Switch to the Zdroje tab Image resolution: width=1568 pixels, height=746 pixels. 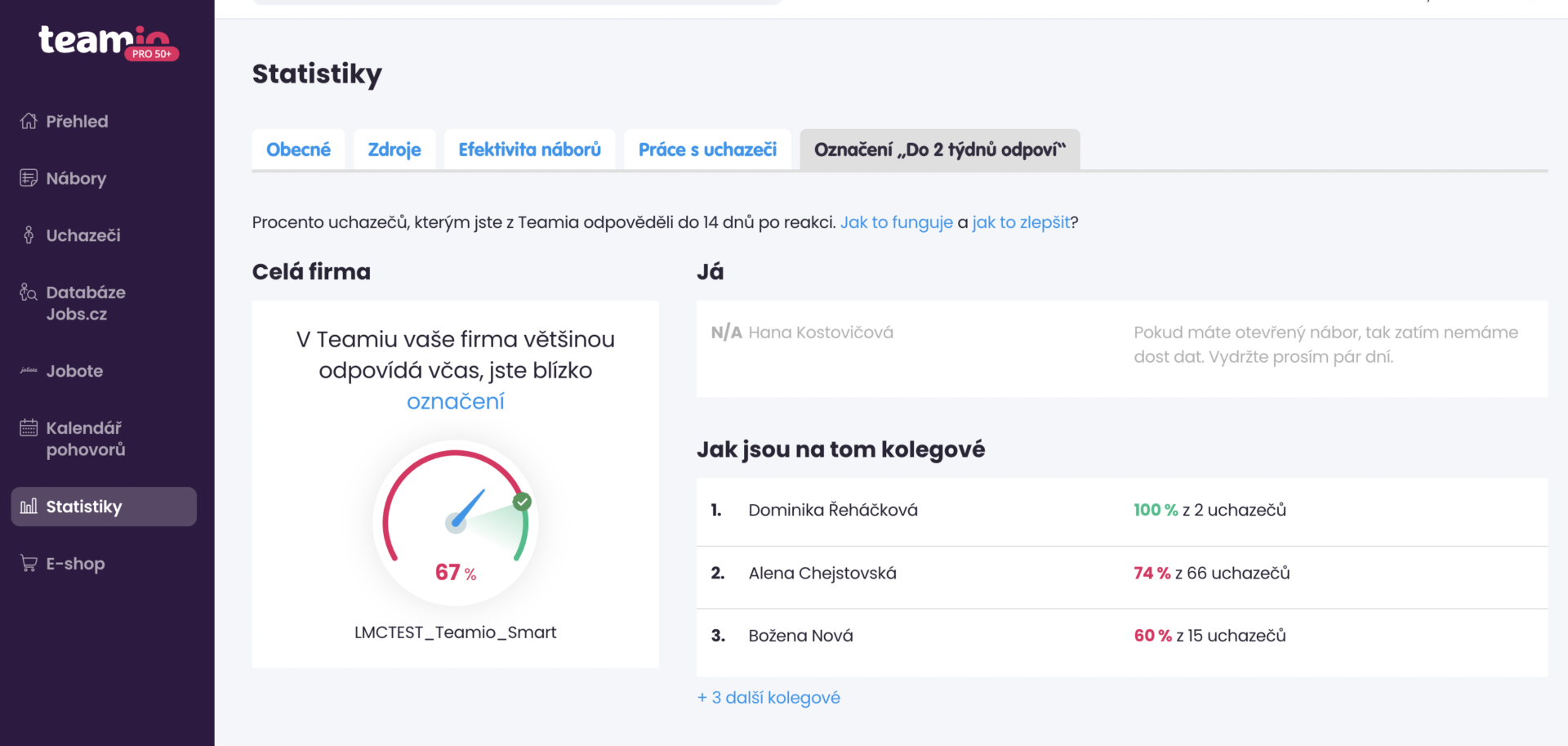(394, 149)
